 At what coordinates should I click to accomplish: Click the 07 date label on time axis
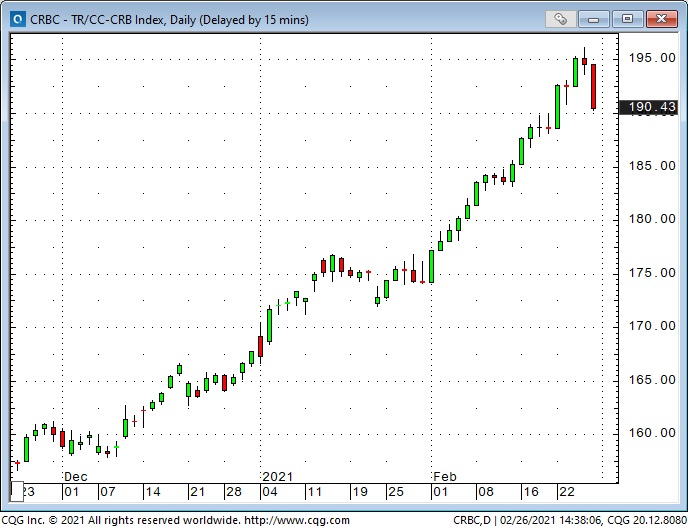pos(108,492)
